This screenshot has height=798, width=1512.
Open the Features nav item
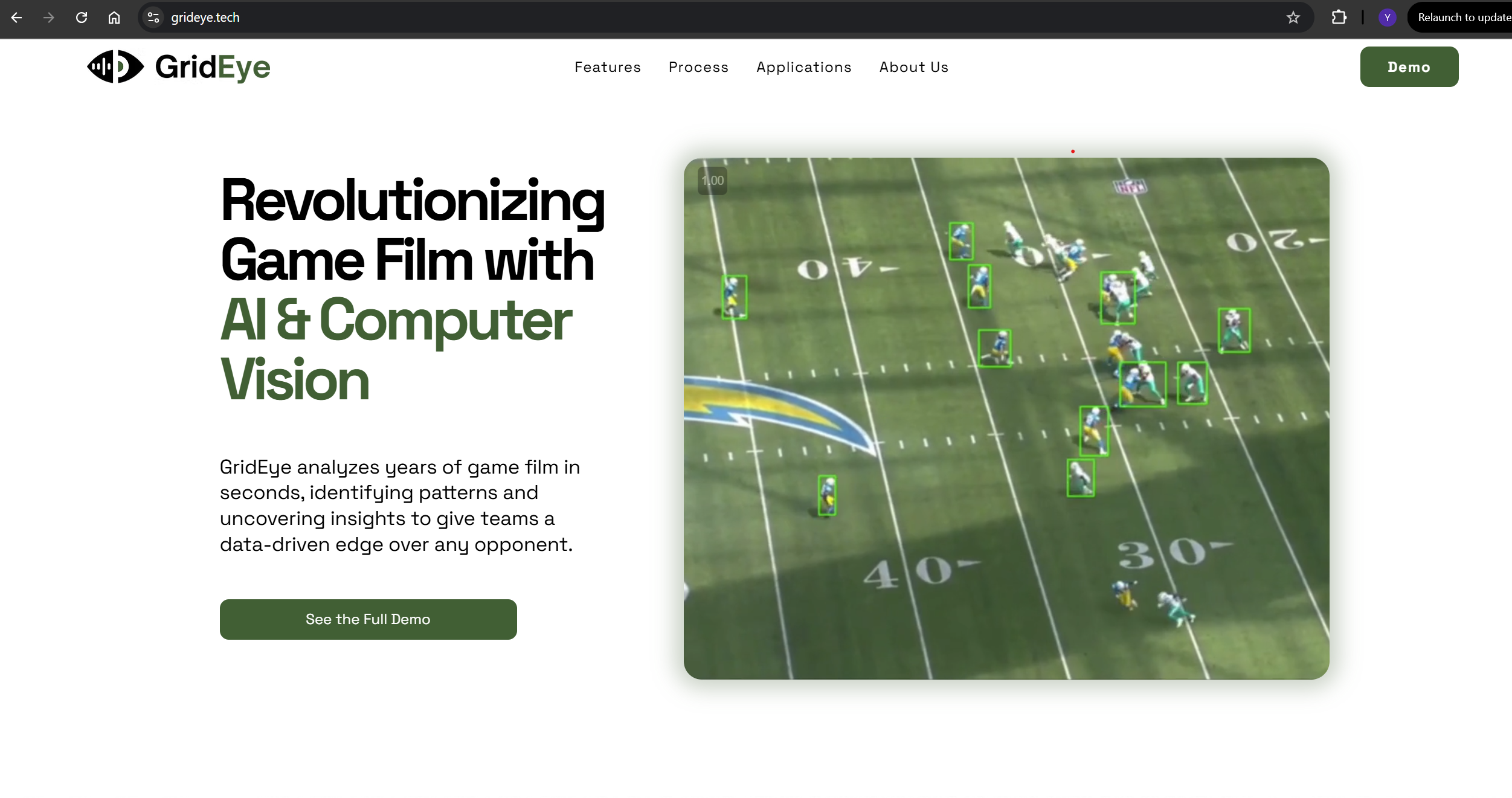(x=607, y=67)
